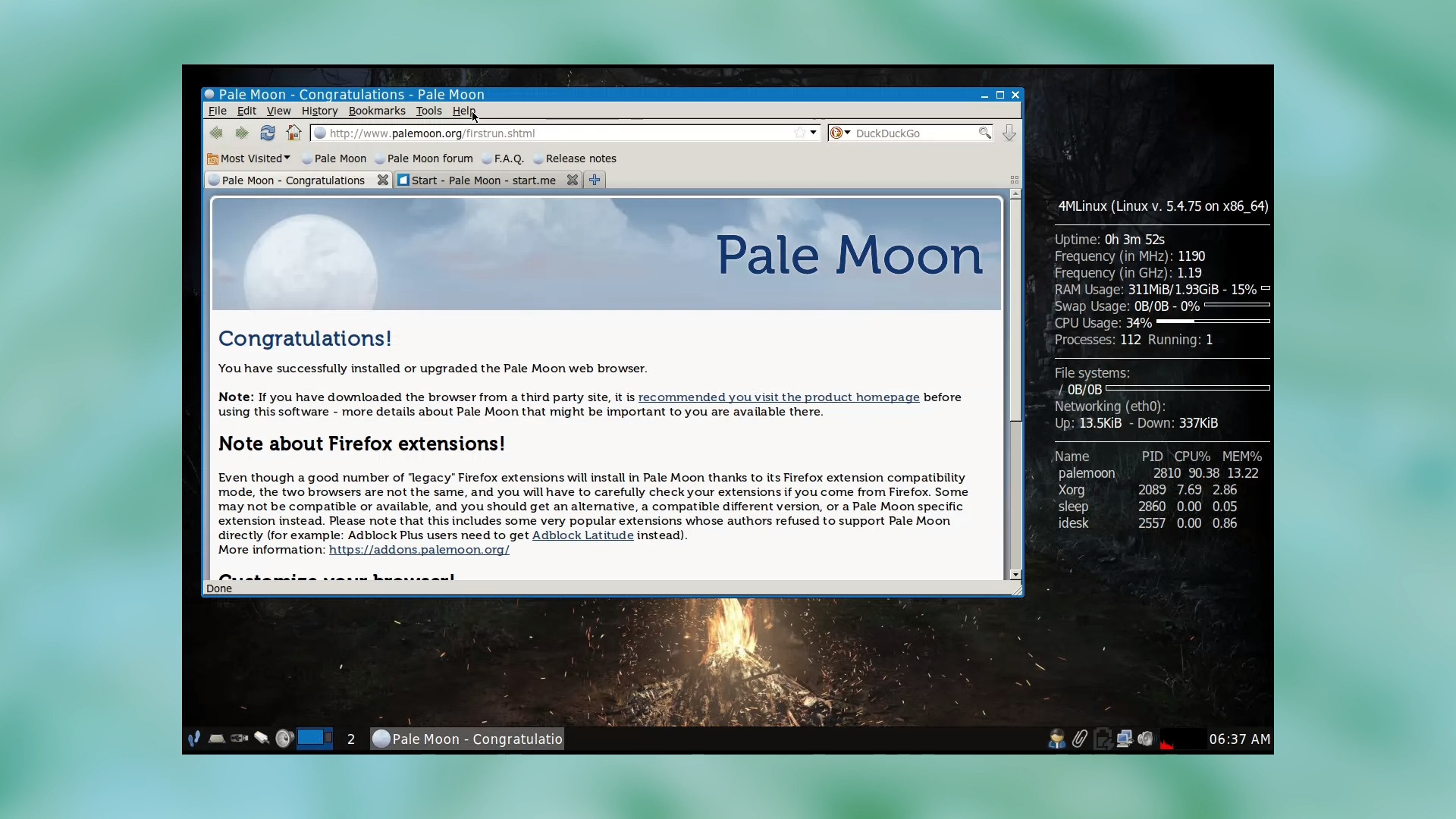Image resolution: width=1456 pixels, height=819 pixels.
Task: Open Pale Moon bookmark in toolbar
Action: (334, 158)
